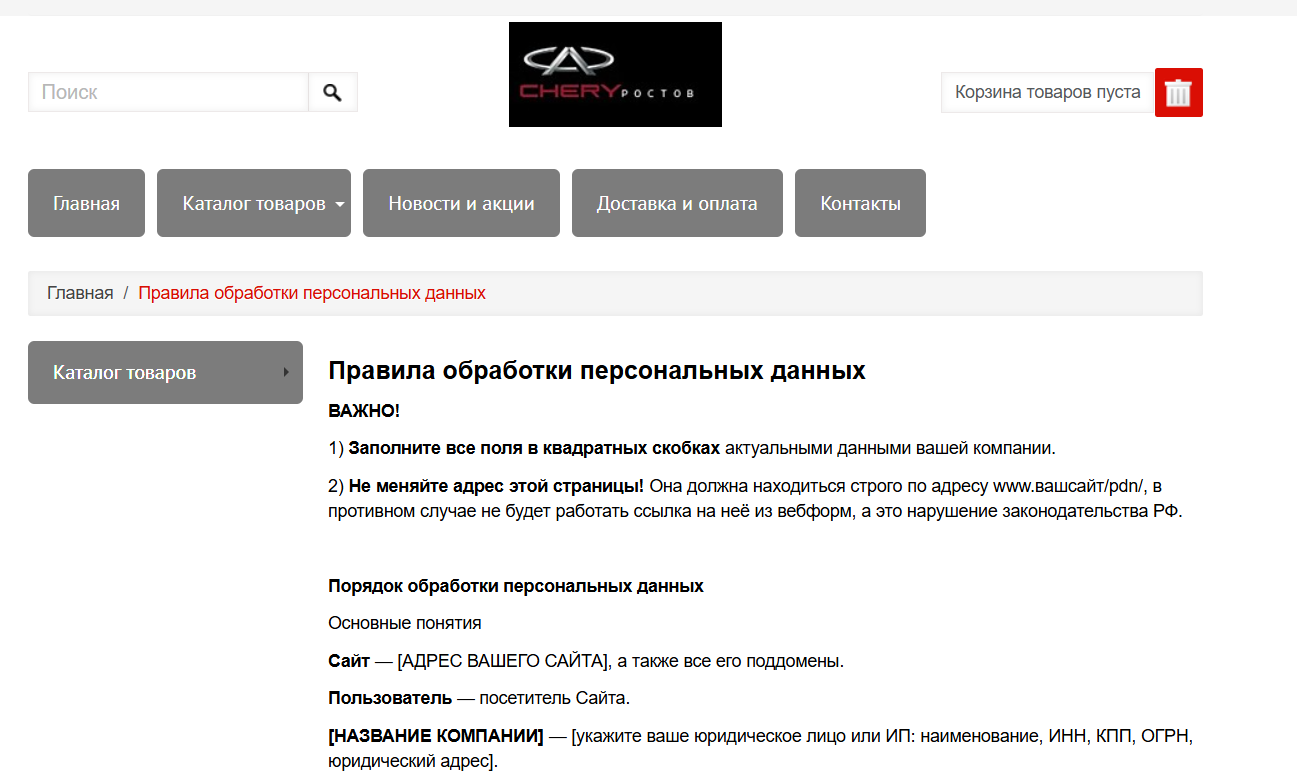Expand the sidebar Каталог товаров arrow
The image size is (1297, 771).
click(x=286, y=372)
